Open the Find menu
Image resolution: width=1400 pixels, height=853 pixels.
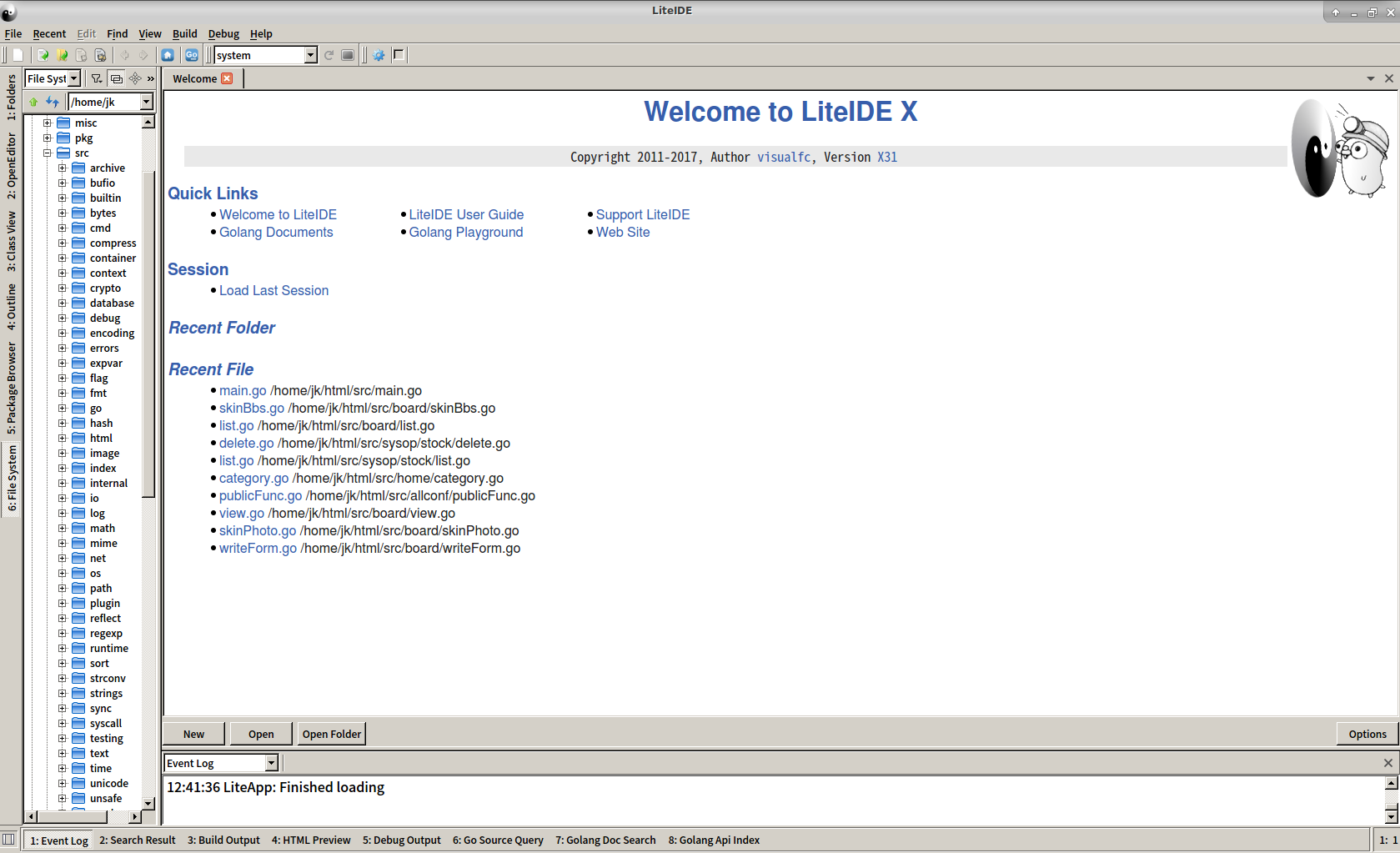pos(118,33)
